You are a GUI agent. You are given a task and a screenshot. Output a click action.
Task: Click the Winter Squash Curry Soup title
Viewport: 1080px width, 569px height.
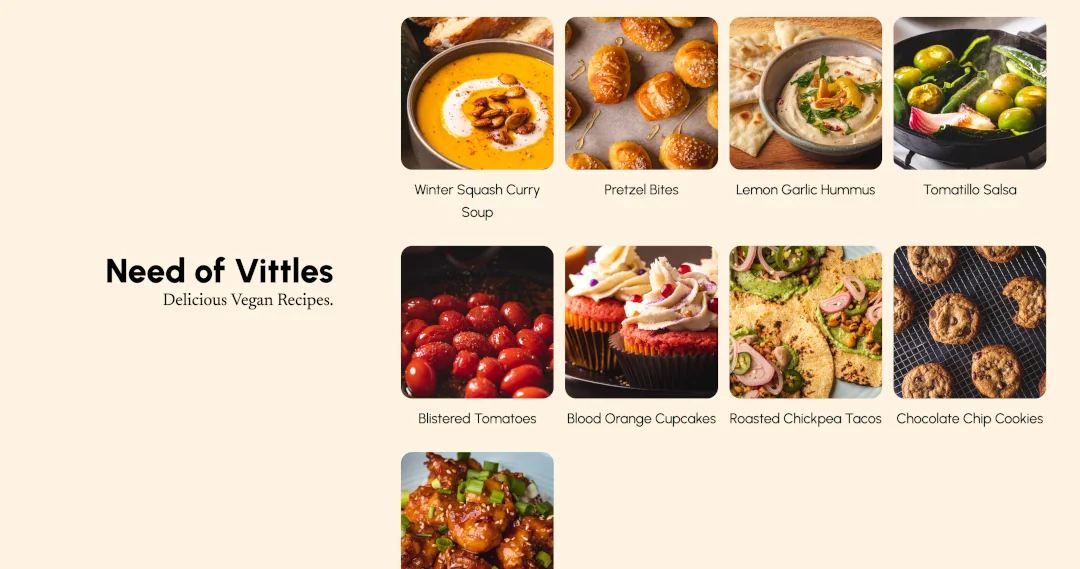[477, 200]
